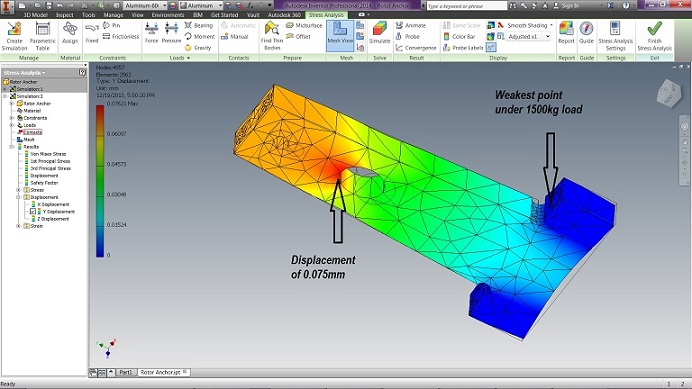
Task: Open the Environments ribbon tab
Action: tap(167, 15)
